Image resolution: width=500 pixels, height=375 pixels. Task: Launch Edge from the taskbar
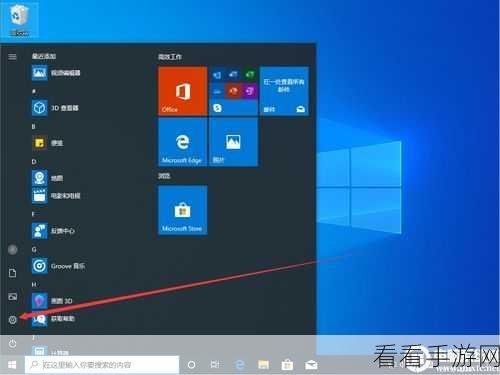click(240, 365)
